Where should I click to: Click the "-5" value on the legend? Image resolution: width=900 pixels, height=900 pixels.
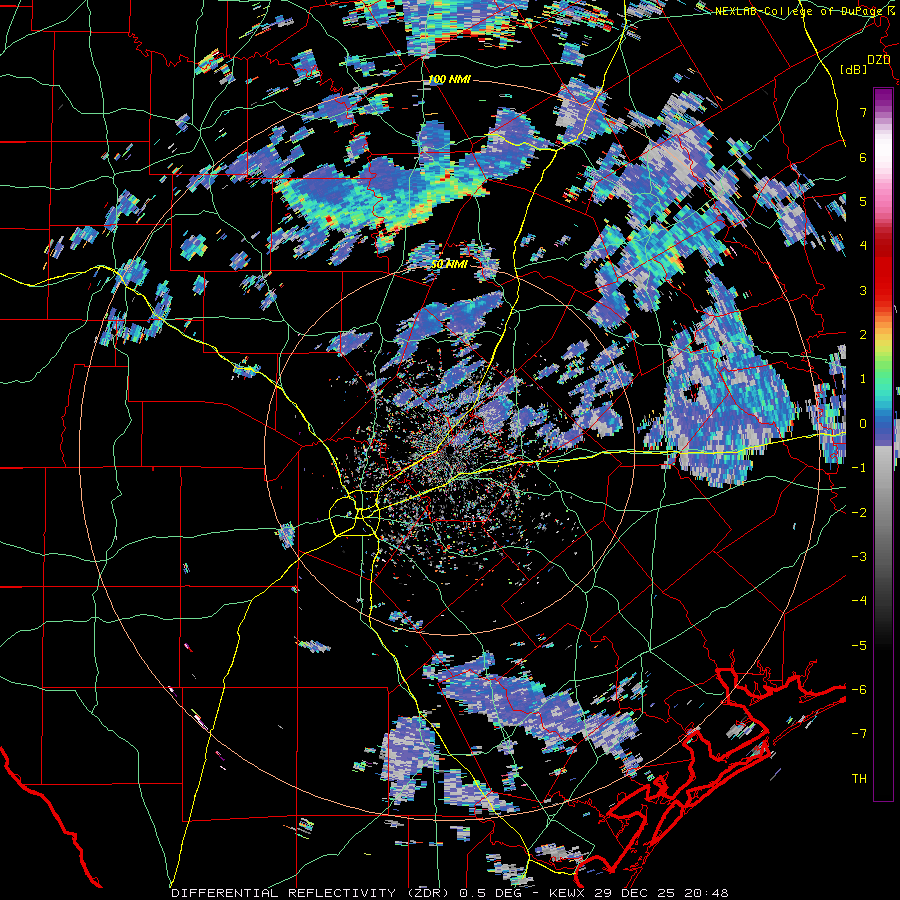pyautogui.click(x=859, y=646)
